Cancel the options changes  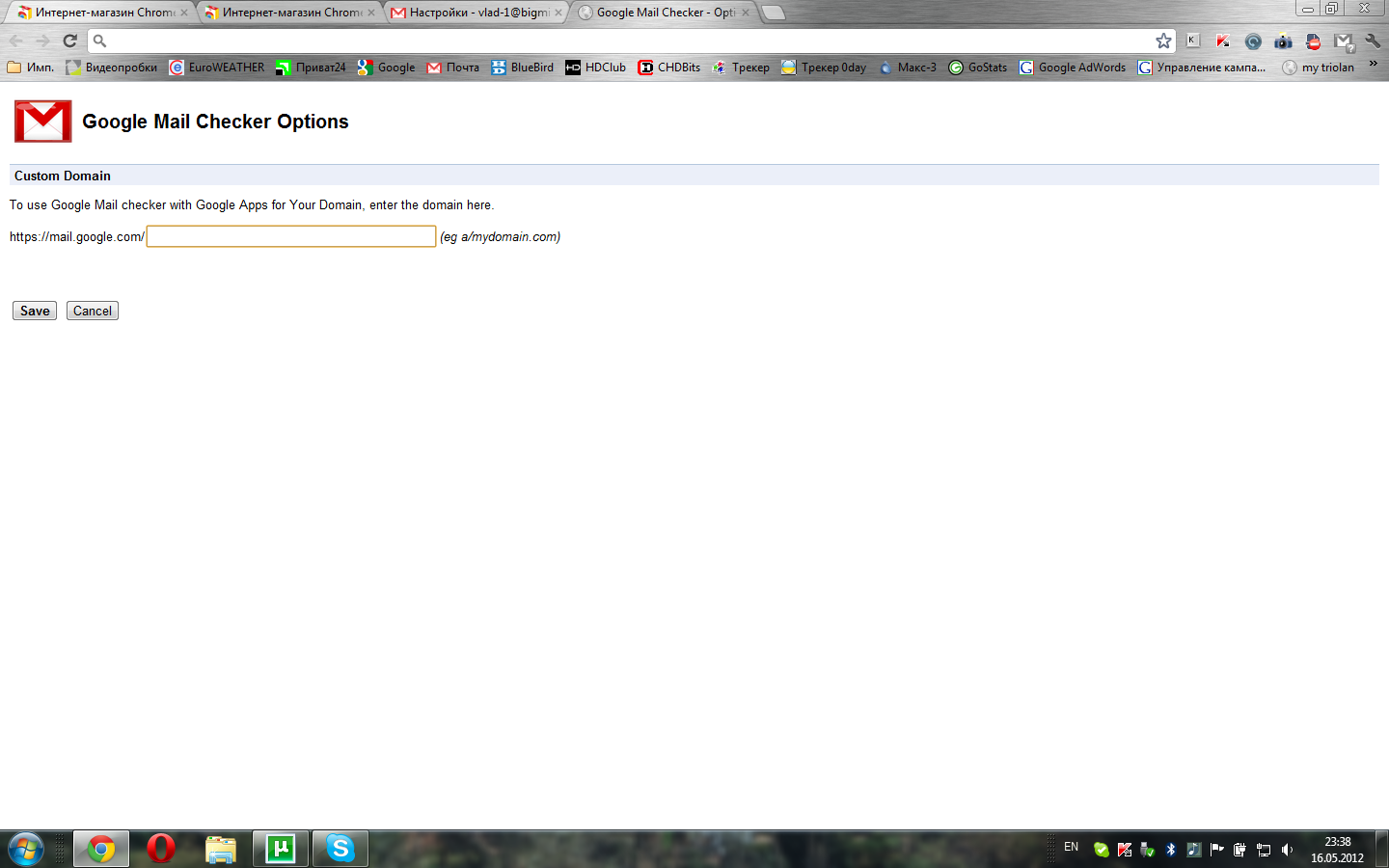pyautogui.click(x=93, y=311)
